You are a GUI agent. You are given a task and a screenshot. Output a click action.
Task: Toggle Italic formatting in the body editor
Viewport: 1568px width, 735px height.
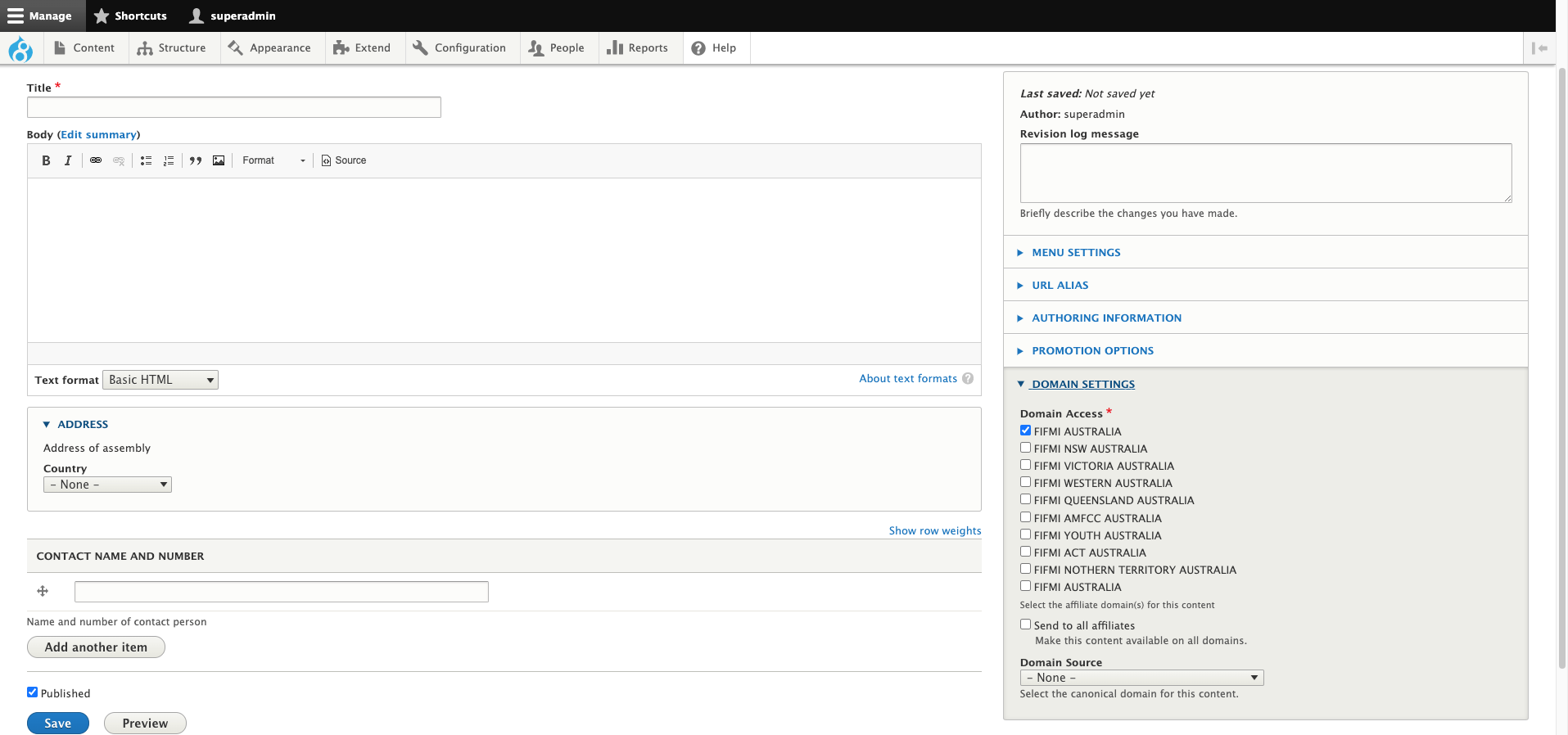pyautogui.click(x=68, y=160)
